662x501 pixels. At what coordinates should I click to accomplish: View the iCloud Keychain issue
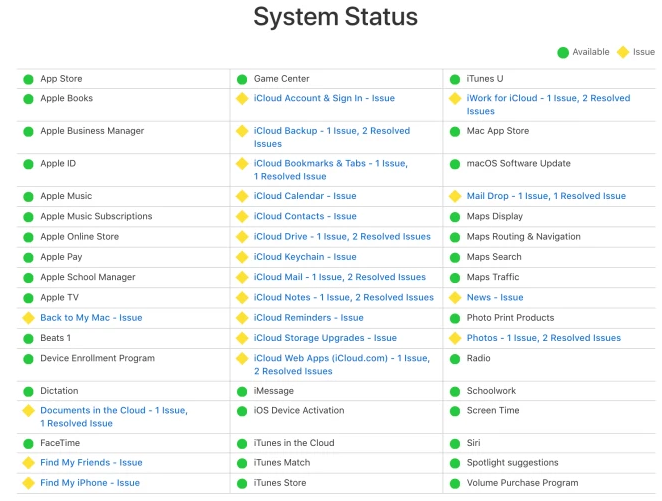[305, 257]
